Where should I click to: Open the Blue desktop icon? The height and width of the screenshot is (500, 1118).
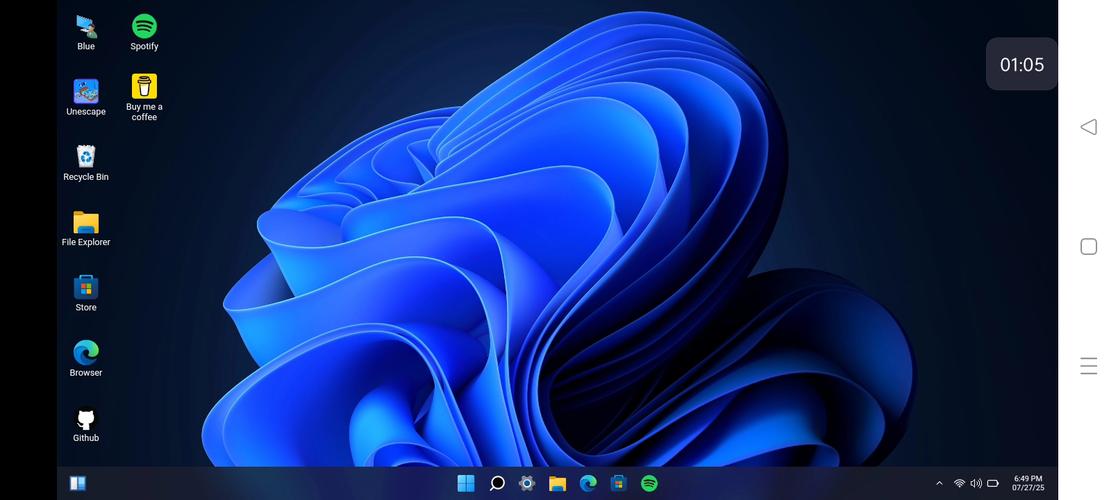coord(86,33)
